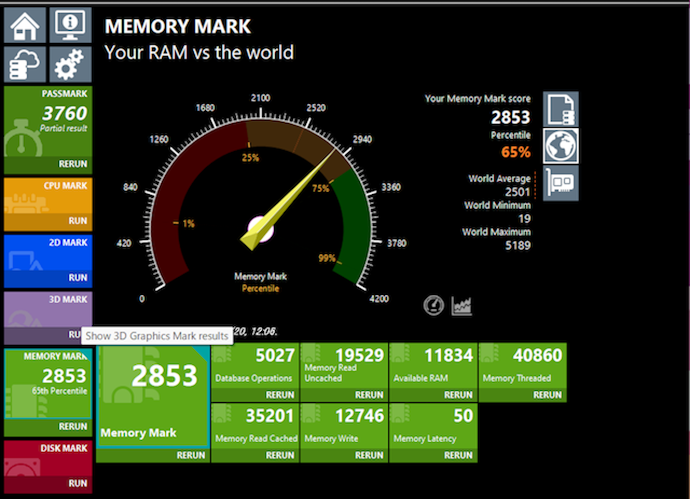
Task: Click the 99% percentile marker on gauge
Action: (x=327, y=258)
